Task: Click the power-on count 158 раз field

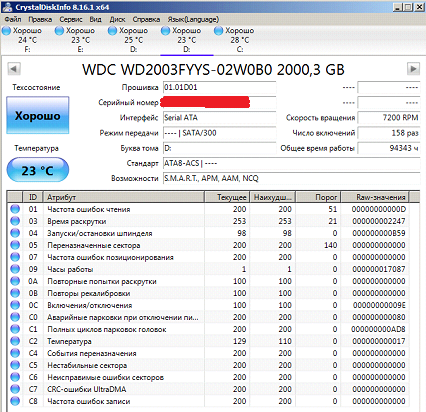Action: pyautogui.click(x=389, y=133)
